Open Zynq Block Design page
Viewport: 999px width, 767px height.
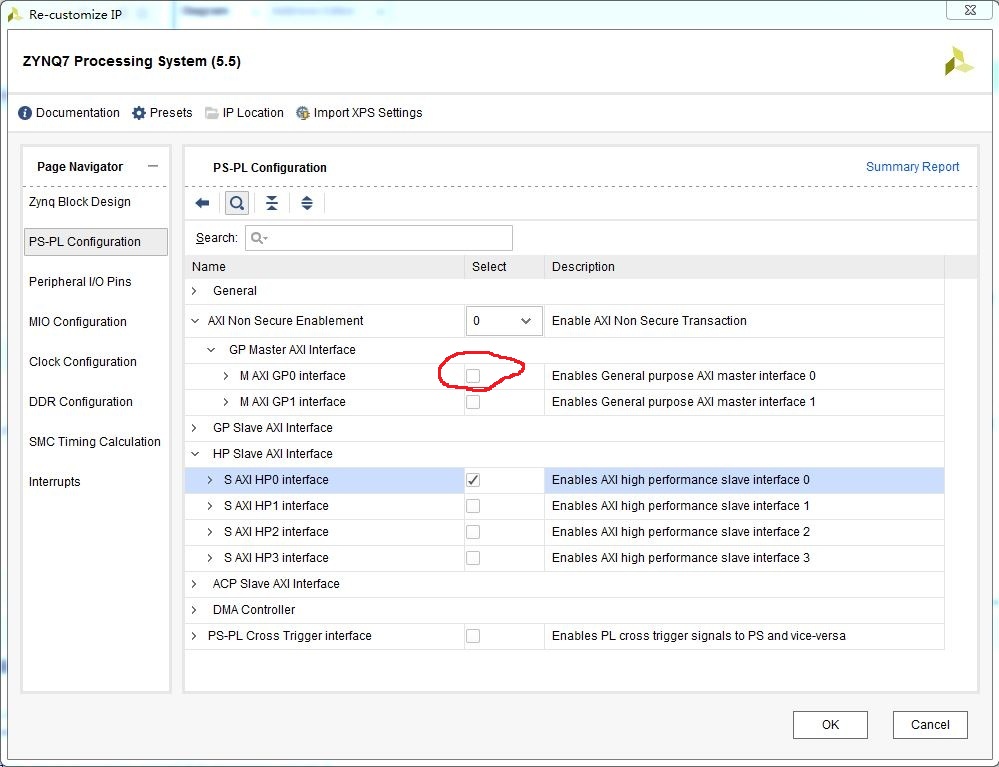[80, 202]
